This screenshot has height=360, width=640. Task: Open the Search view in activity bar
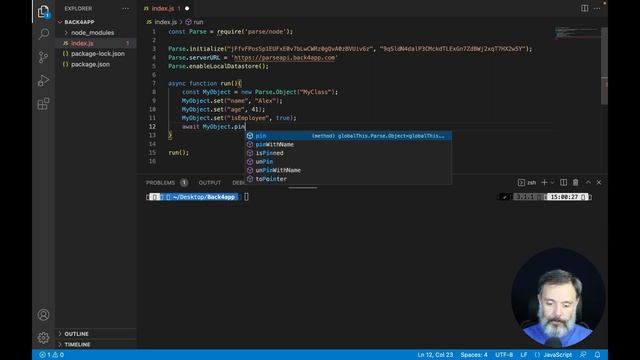click(x=43, y=33)
